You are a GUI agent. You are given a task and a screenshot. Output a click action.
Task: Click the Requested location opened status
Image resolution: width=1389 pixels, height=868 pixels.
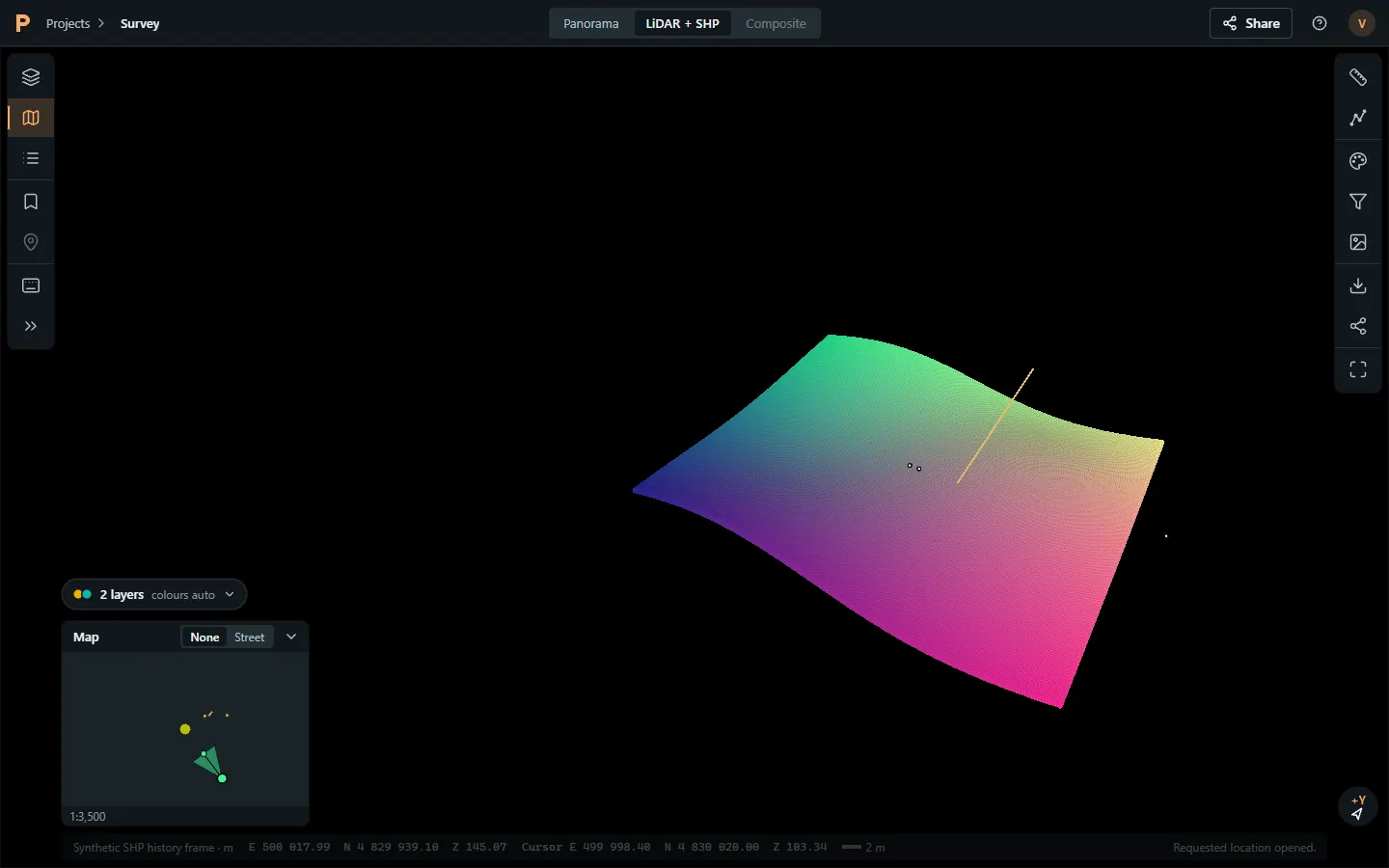1244,848
